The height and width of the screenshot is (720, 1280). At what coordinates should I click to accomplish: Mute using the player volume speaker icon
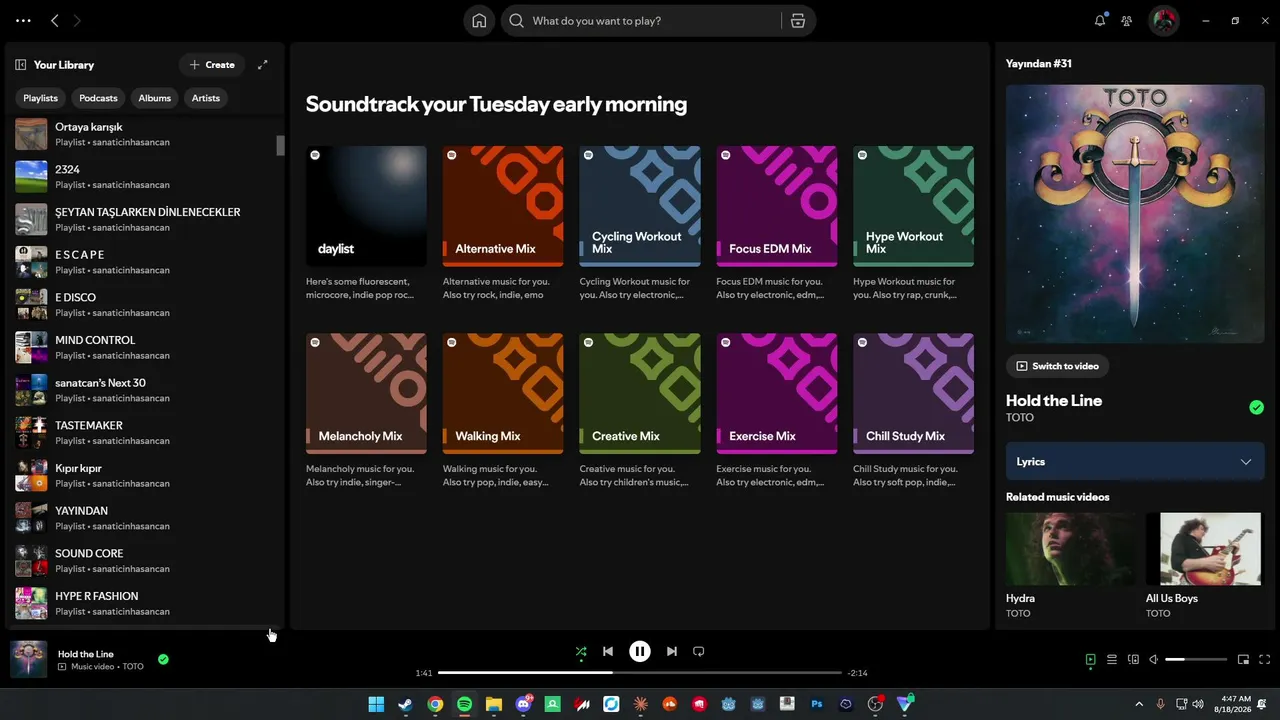1154,659
